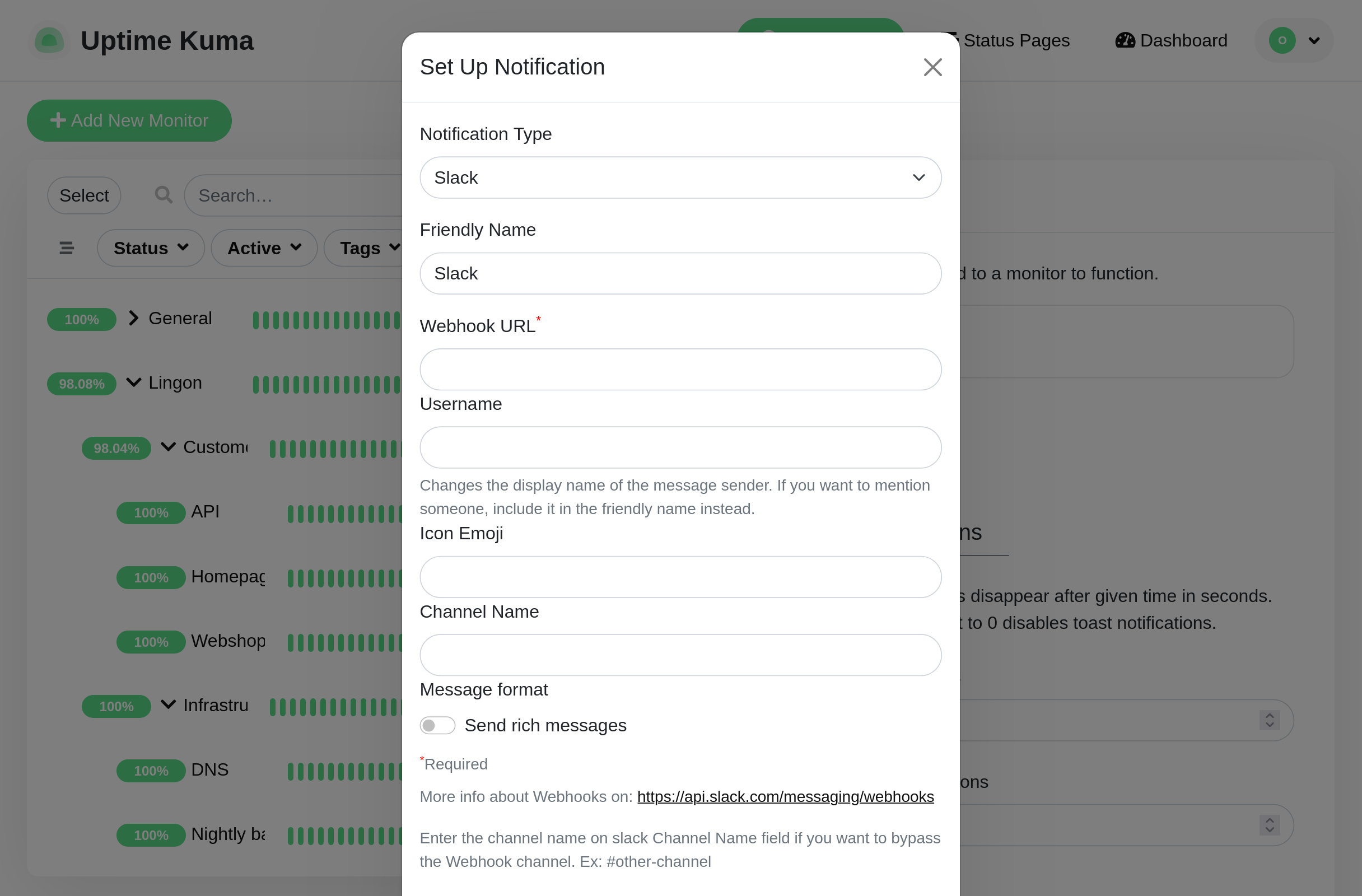Click the lower number spinner in settings
The height and width of the screenshot is (896, 1362).
click(x=1269, y=825)
